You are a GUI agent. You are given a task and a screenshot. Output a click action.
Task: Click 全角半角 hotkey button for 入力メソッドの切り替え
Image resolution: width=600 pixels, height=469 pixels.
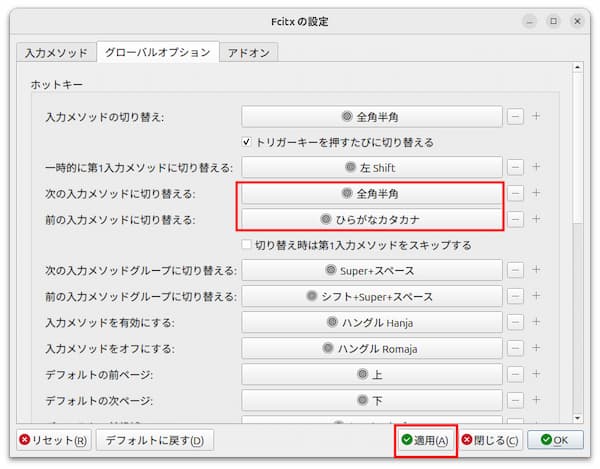(x=372, y=117)
